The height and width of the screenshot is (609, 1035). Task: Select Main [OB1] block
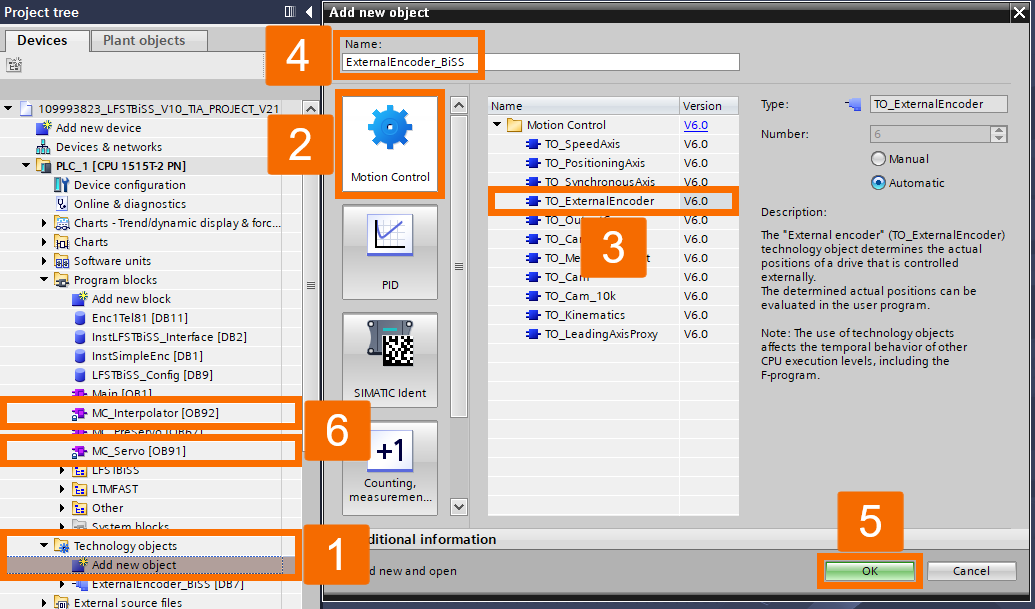121,394
